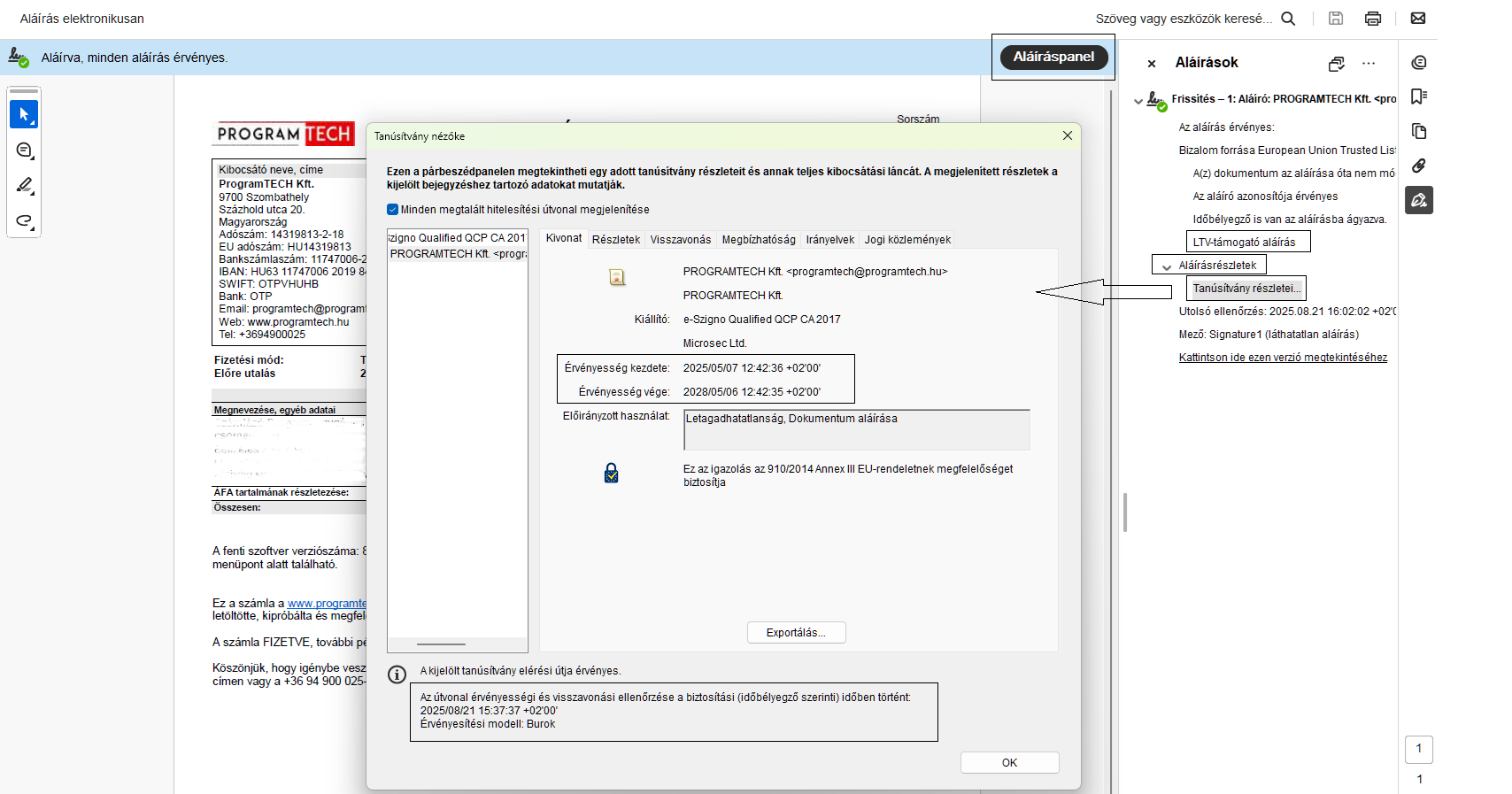
Task: Collapse the Aláírásrészletek section
Action: coord(1167,266)
